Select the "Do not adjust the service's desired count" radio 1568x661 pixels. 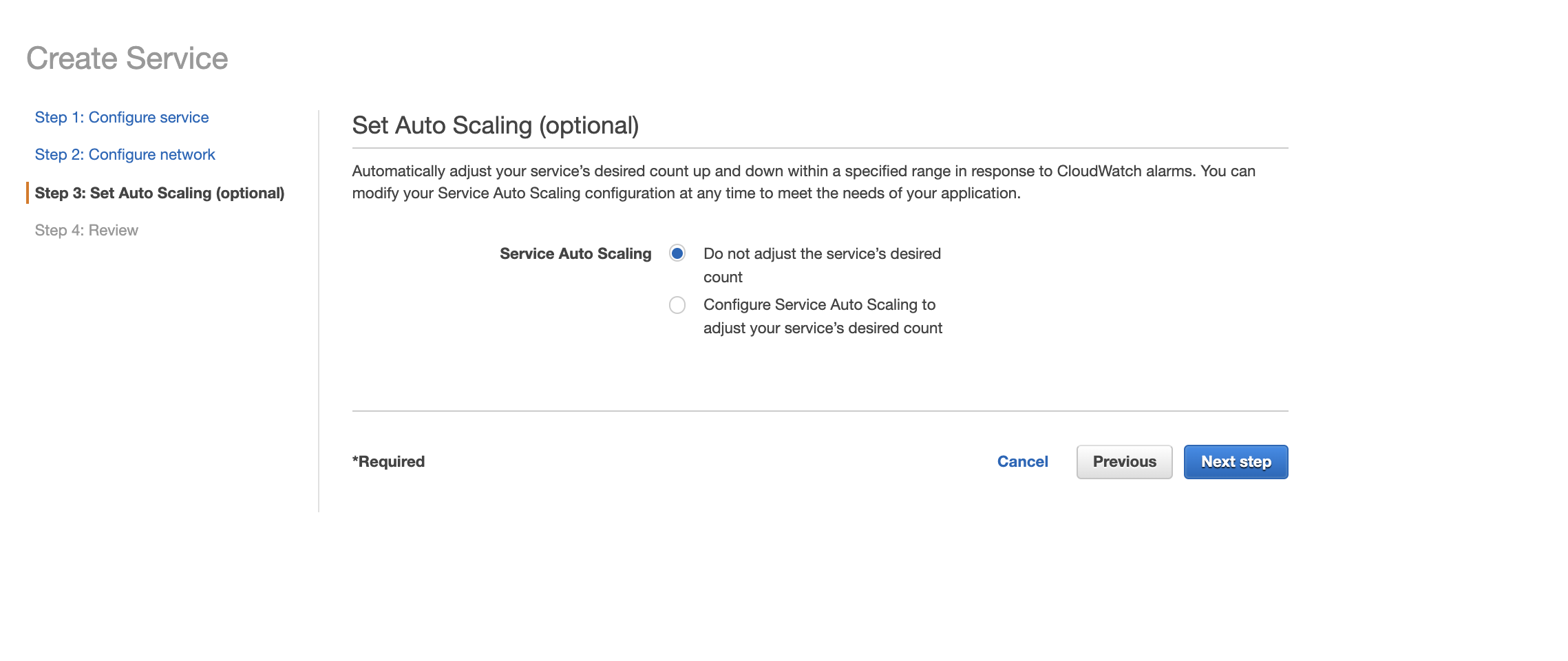(678, 254)
